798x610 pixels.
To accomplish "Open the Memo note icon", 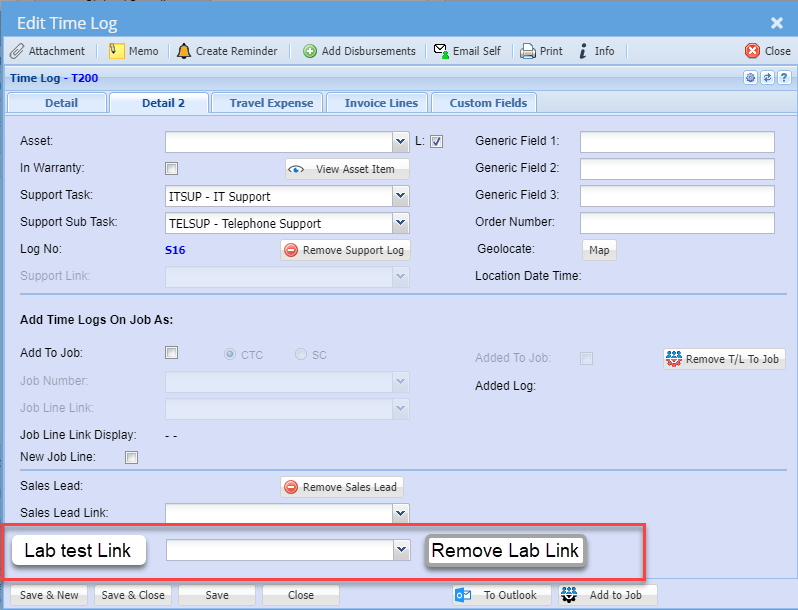I will tap(116, 51).
